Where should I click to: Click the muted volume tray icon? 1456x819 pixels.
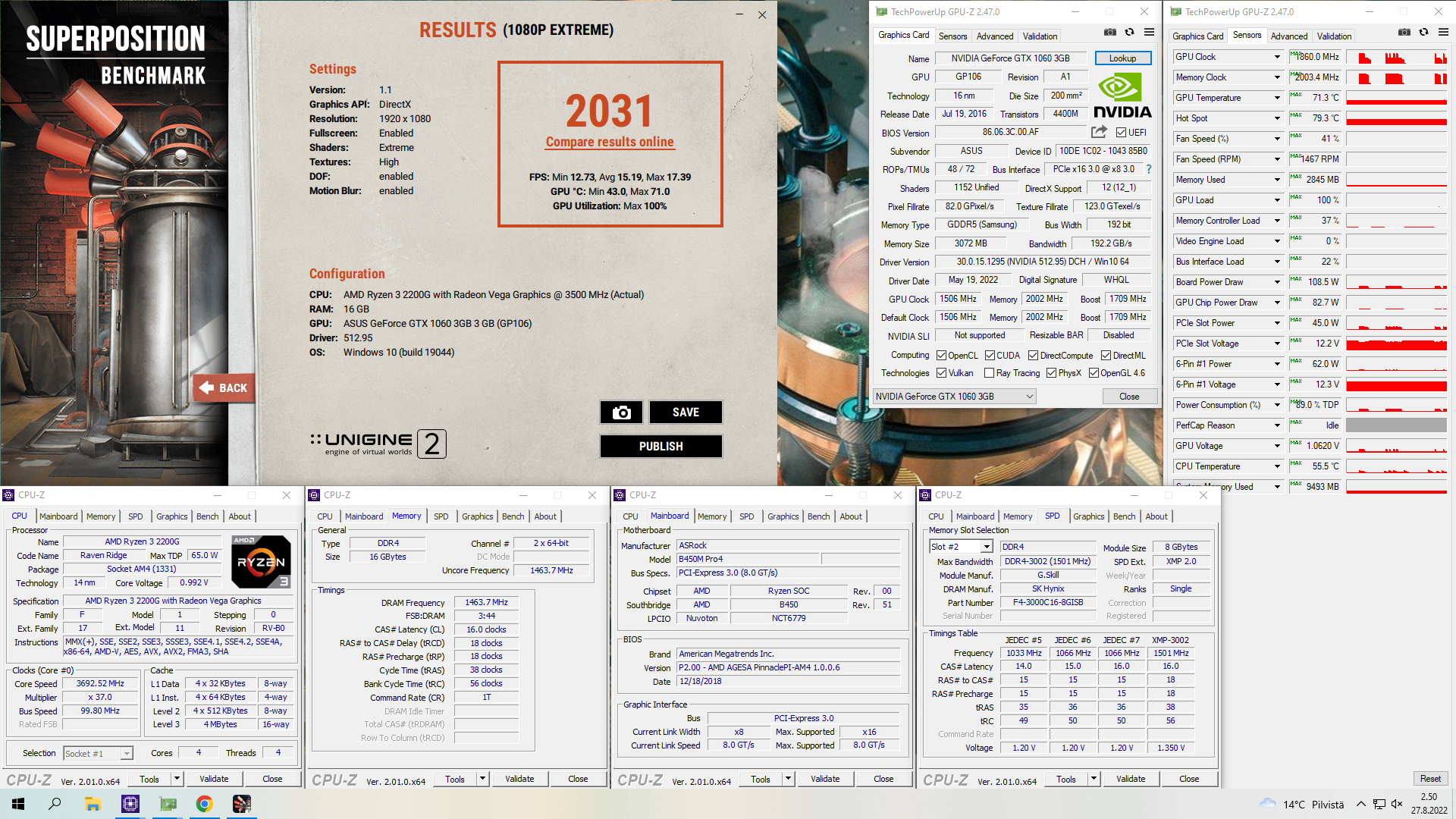[x=1397, y=805]
